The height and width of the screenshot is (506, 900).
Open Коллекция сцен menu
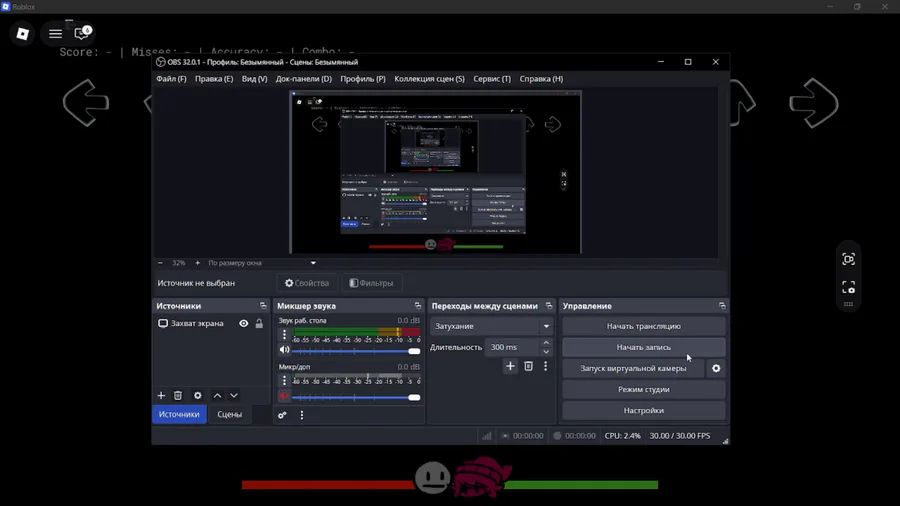tap(429, 79)
